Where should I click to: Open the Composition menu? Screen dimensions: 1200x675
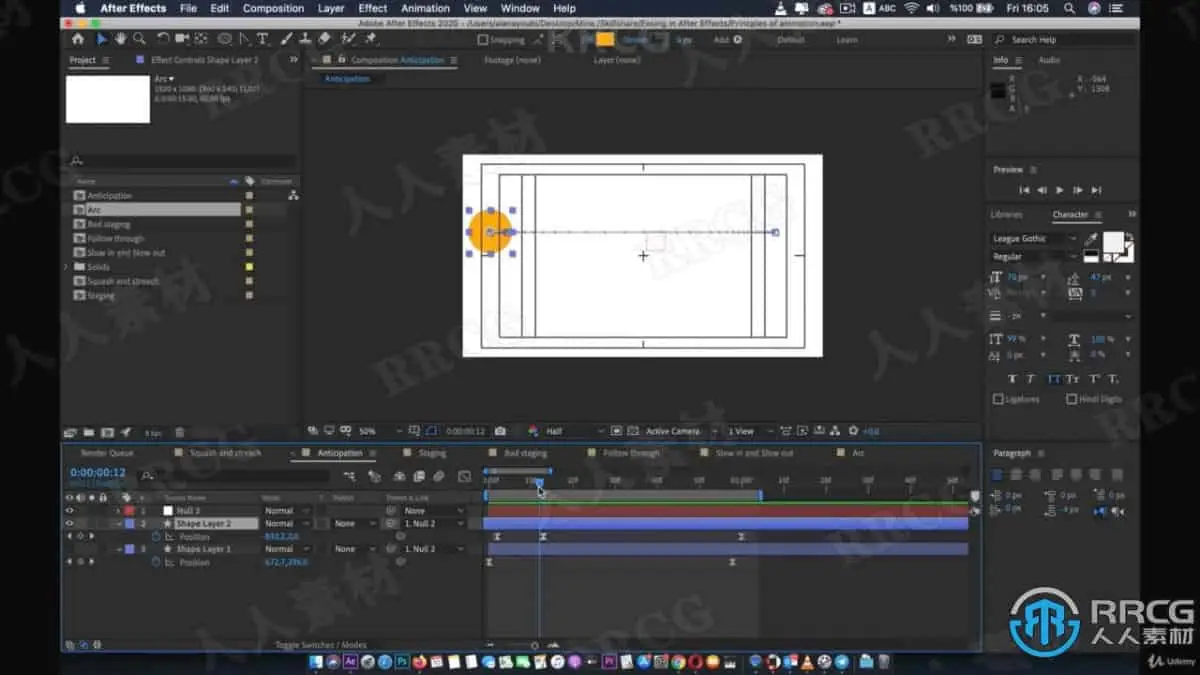click(273, 8)
